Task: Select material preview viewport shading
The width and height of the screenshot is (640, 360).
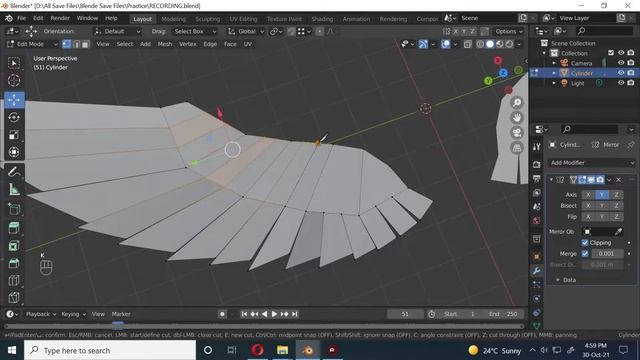Action: 500,44
